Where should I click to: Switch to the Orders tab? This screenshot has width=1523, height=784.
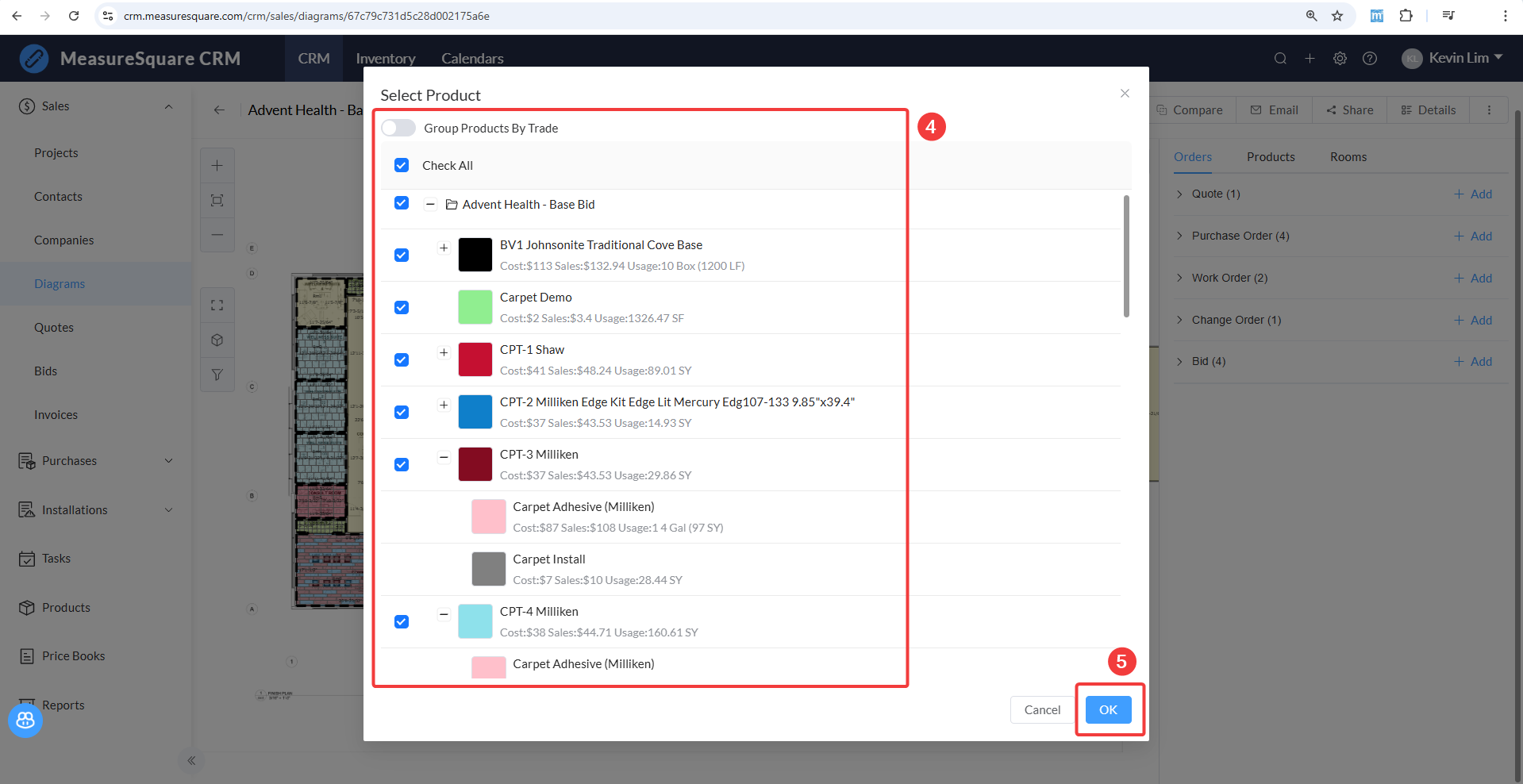coord(1193,157)
